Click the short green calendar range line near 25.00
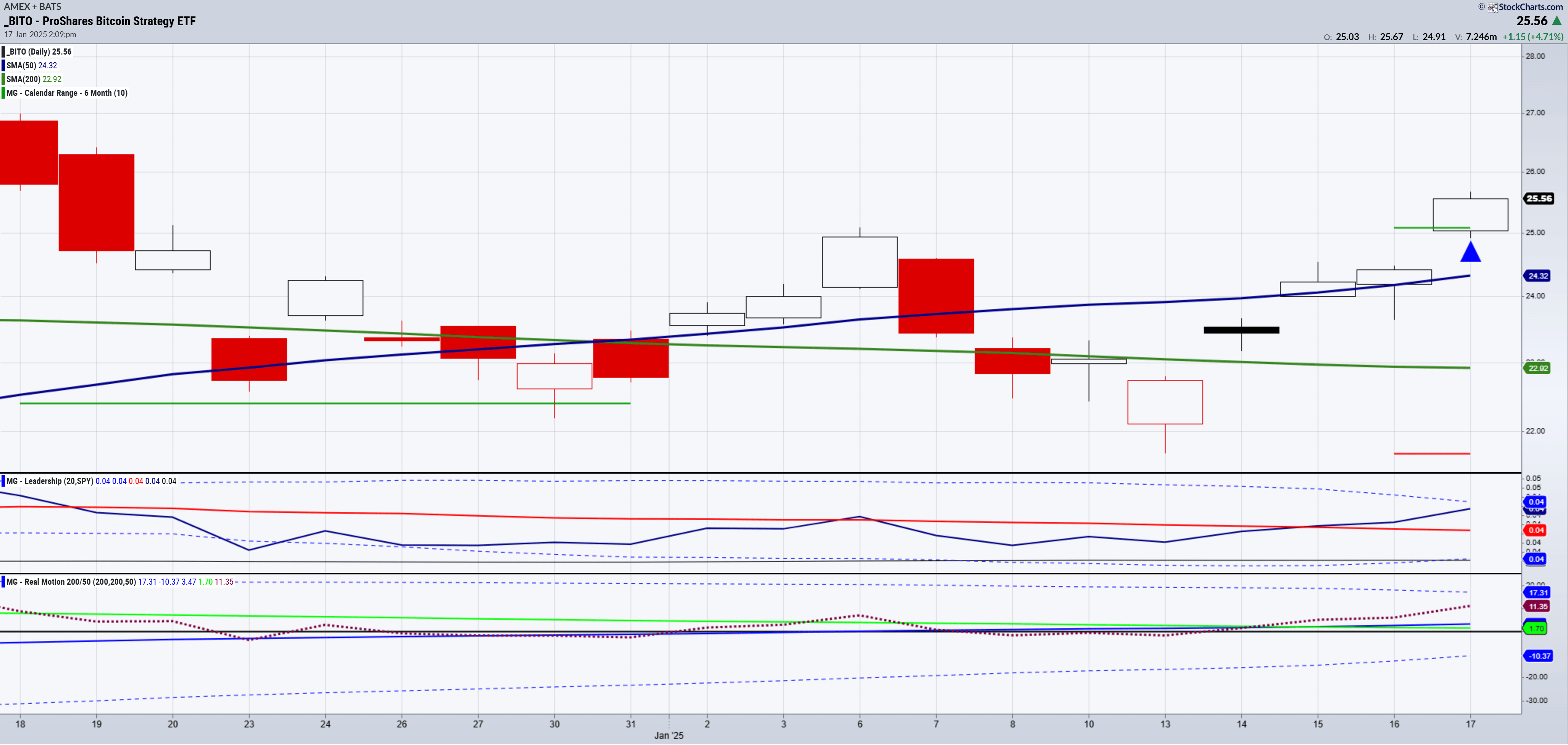 (1432, 227)
